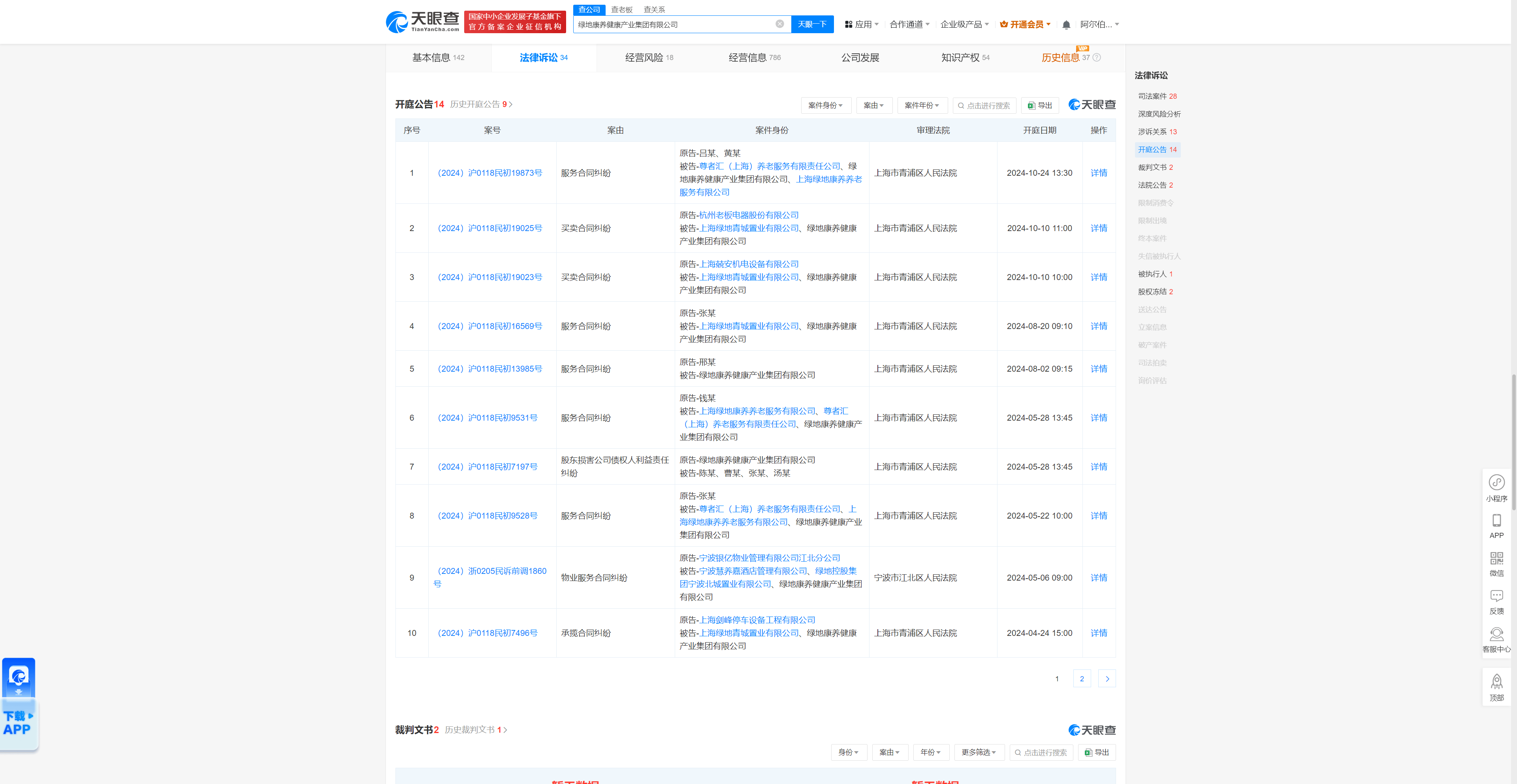Open 历史裁判文书 1 link
The height and width of the screenshot is (784, 1517).
coord(476,730)
